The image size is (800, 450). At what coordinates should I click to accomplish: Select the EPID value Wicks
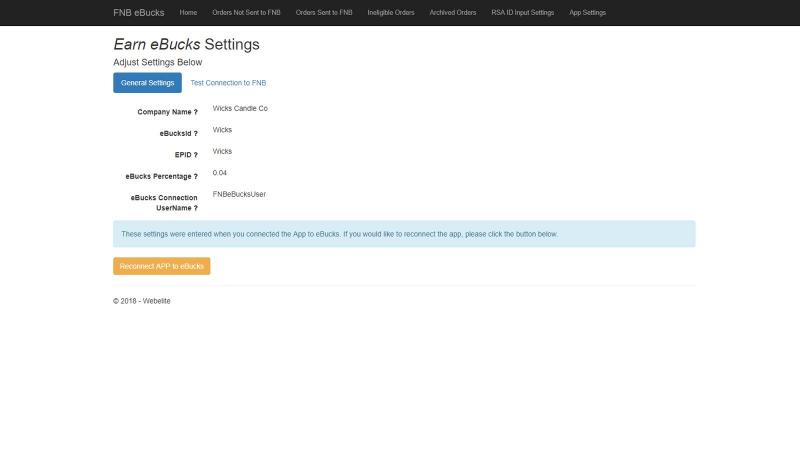point(222,151)
